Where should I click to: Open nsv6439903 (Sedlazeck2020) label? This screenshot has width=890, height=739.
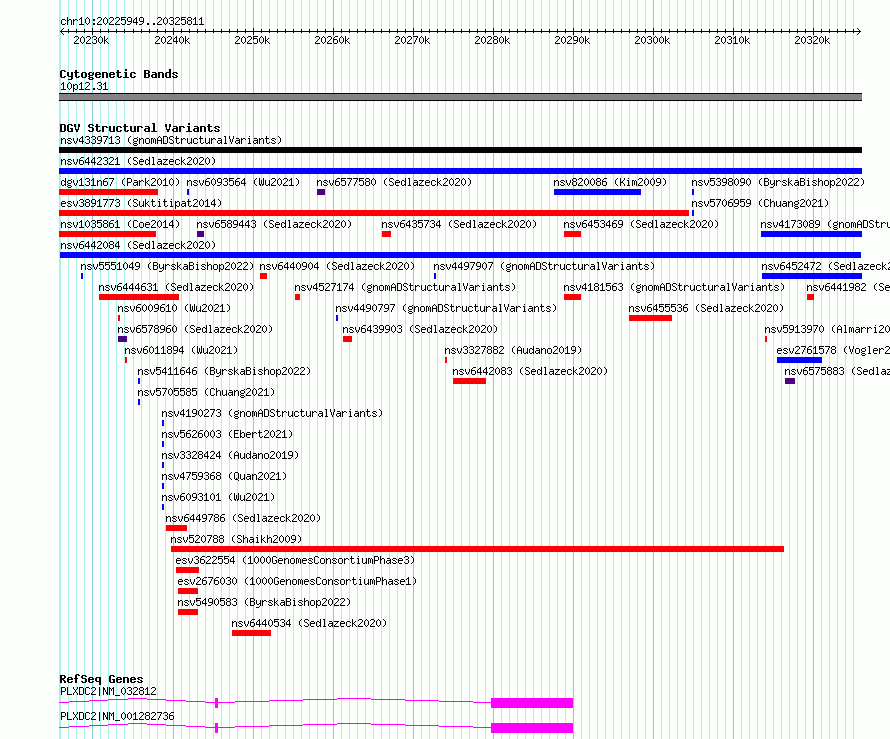[420, 329]
